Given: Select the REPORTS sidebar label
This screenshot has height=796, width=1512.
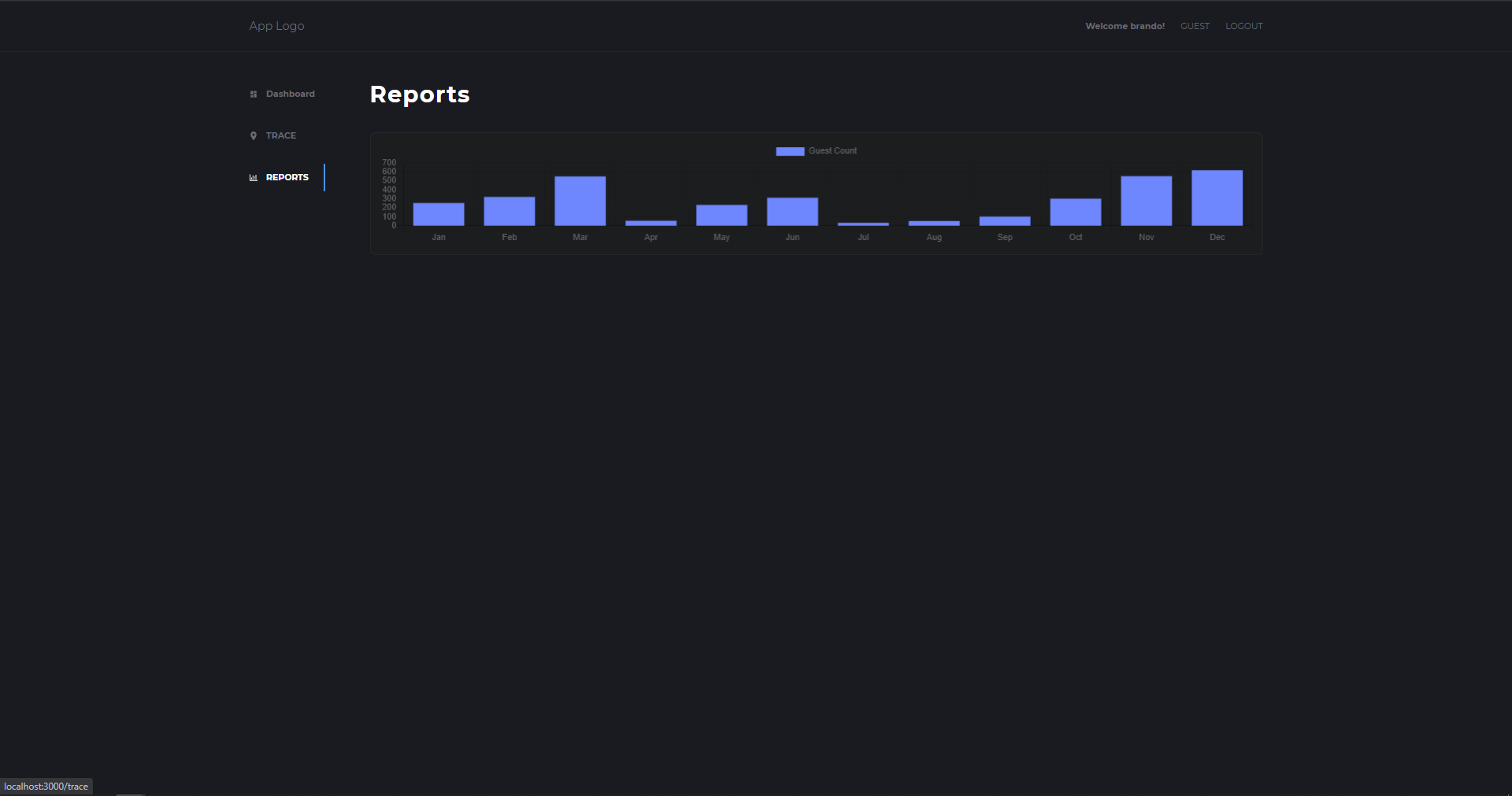Looking at the screenshot, I should [287, 178].
